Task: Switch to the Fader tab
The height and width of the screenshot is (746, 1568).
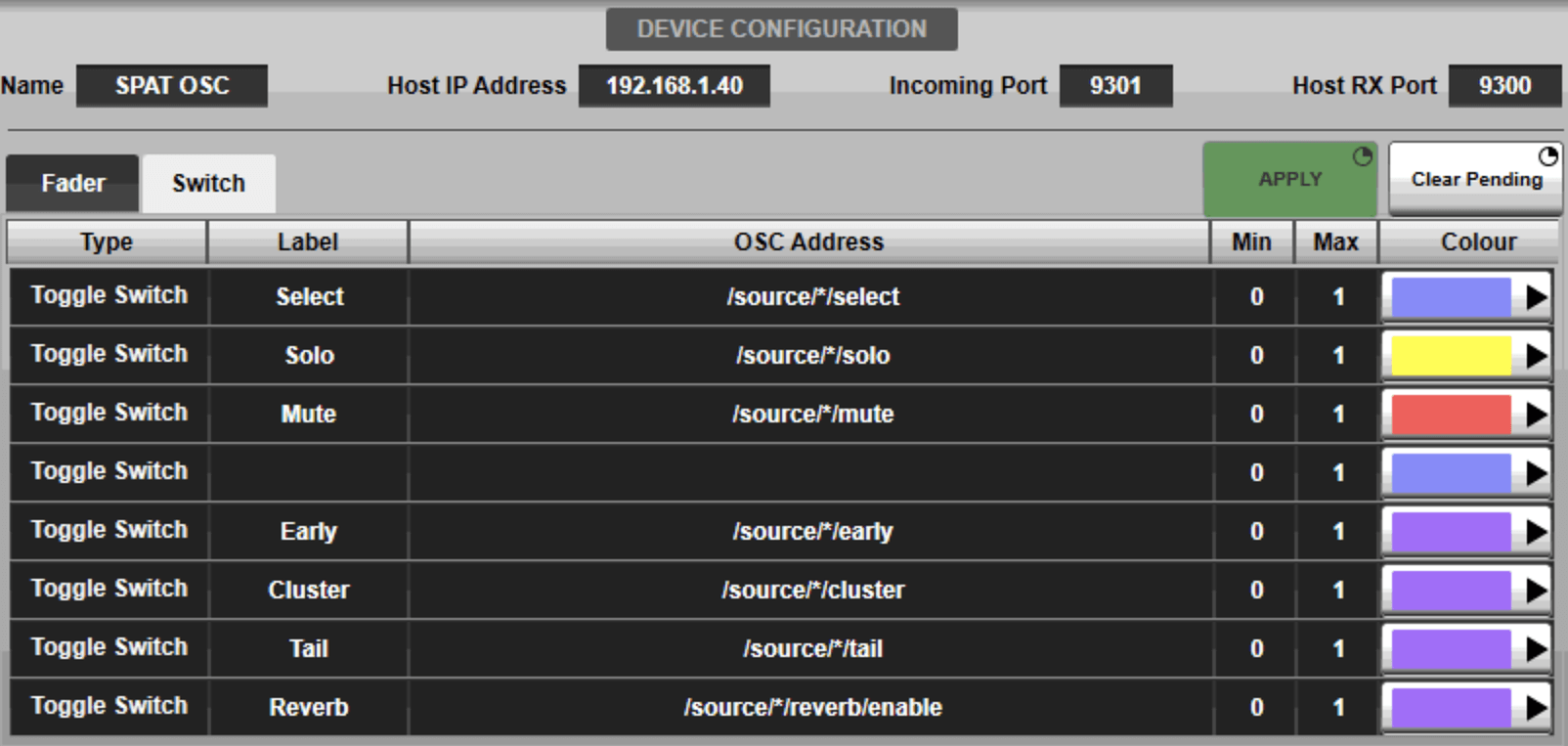Action: [73, 184]
